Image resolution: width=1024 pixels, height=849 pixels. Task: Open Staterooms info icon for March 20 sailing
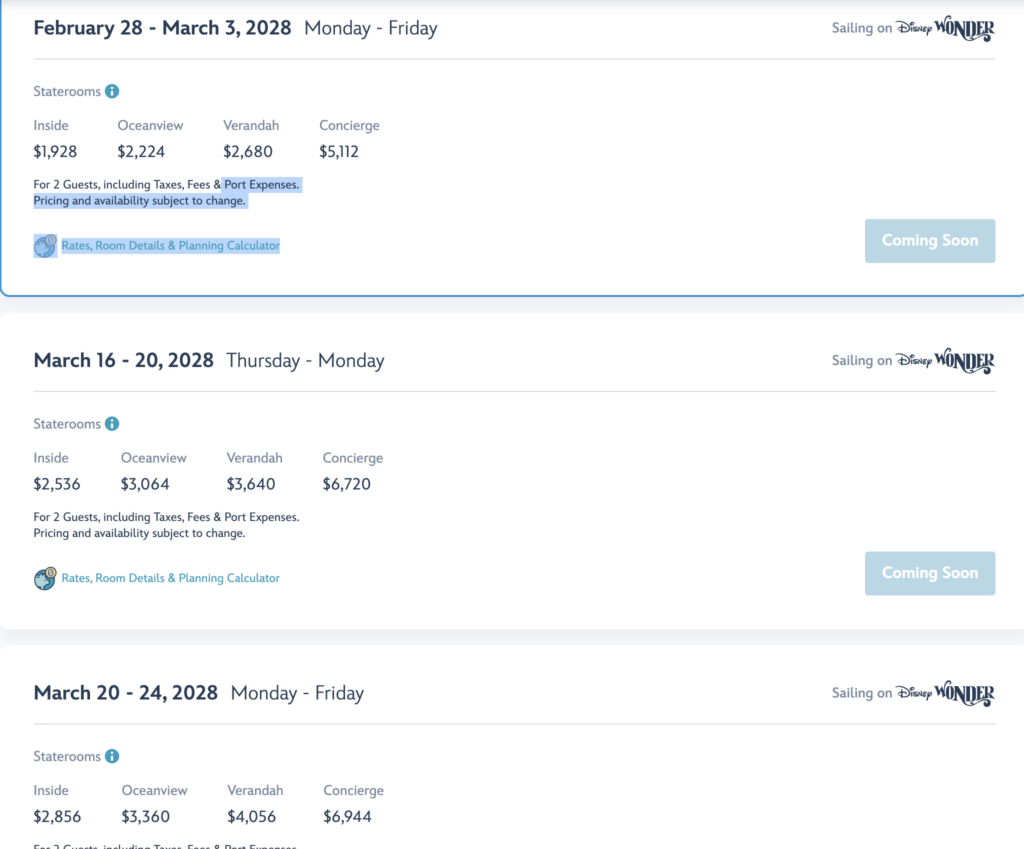click(x=112, y=756)
